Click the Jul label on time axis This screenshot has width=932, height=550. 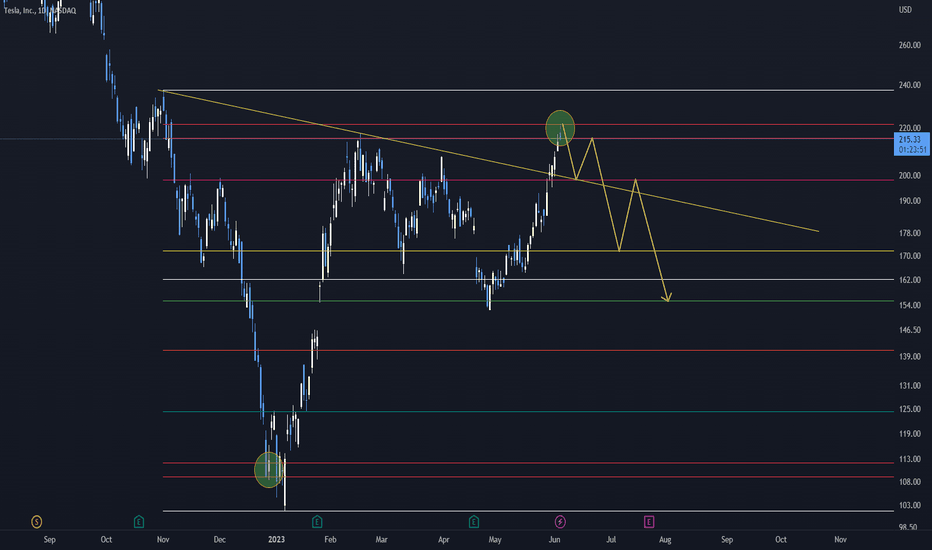tap(610, 539)
